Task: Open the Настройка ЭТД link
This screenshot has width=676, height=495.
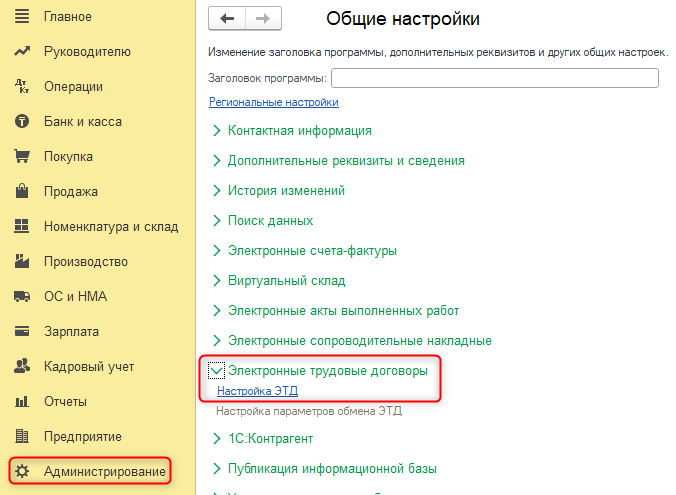Action: pos(257,391)
